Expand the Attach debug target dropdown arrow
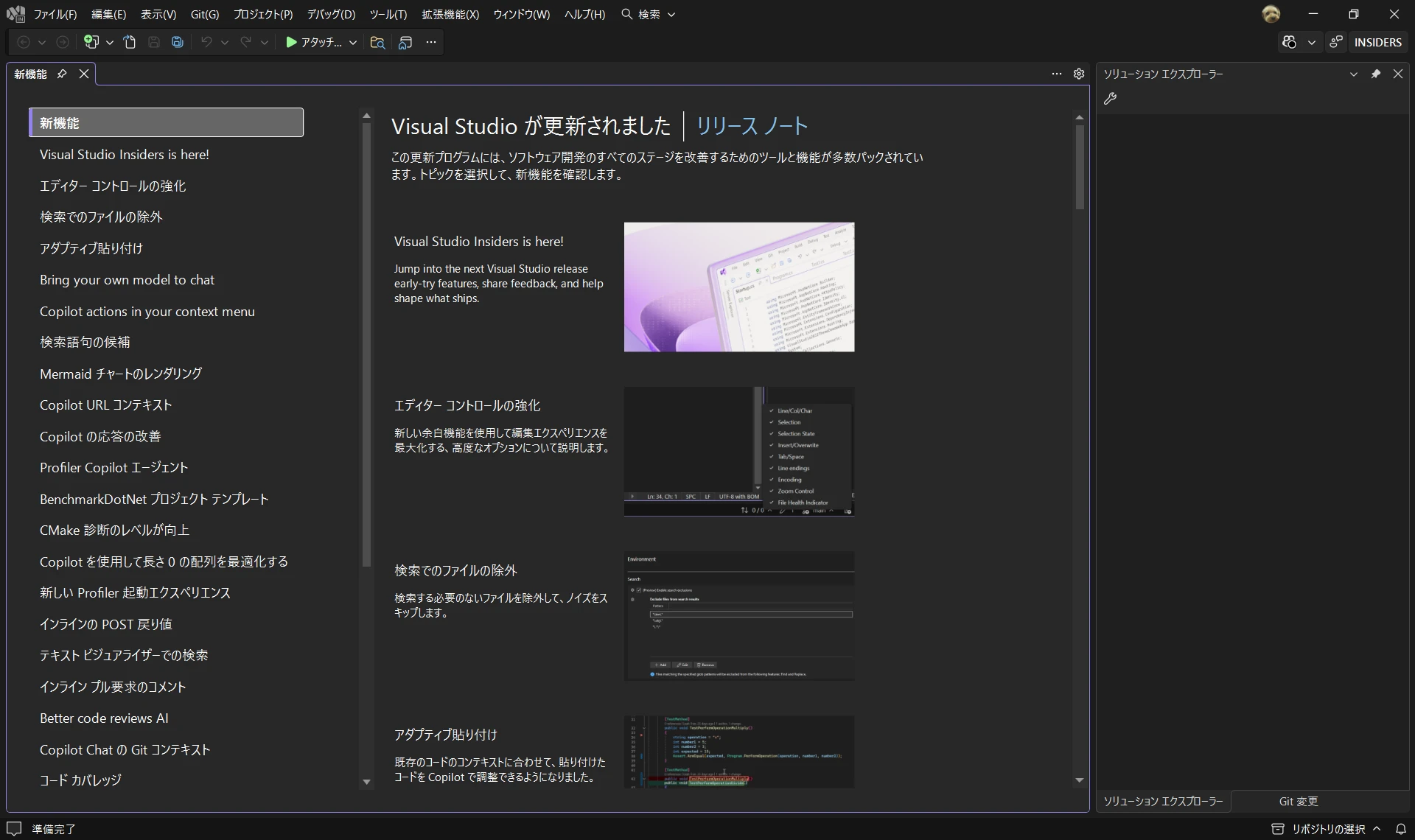 click(353, 42)
